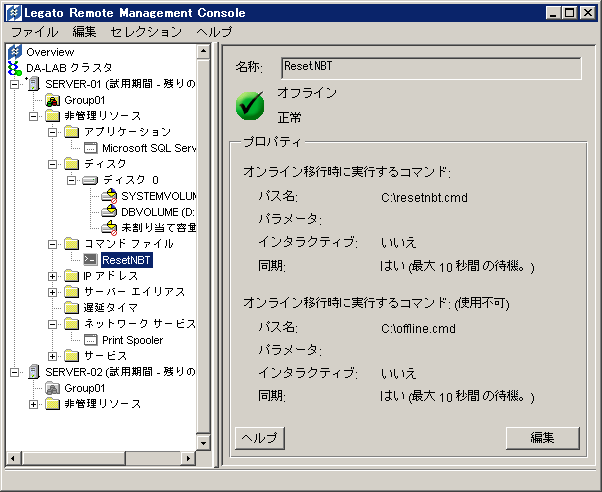Click the 名称 field showing ResetNBT
The height and width of the screenshot is (492, 602).
point(431,68)
